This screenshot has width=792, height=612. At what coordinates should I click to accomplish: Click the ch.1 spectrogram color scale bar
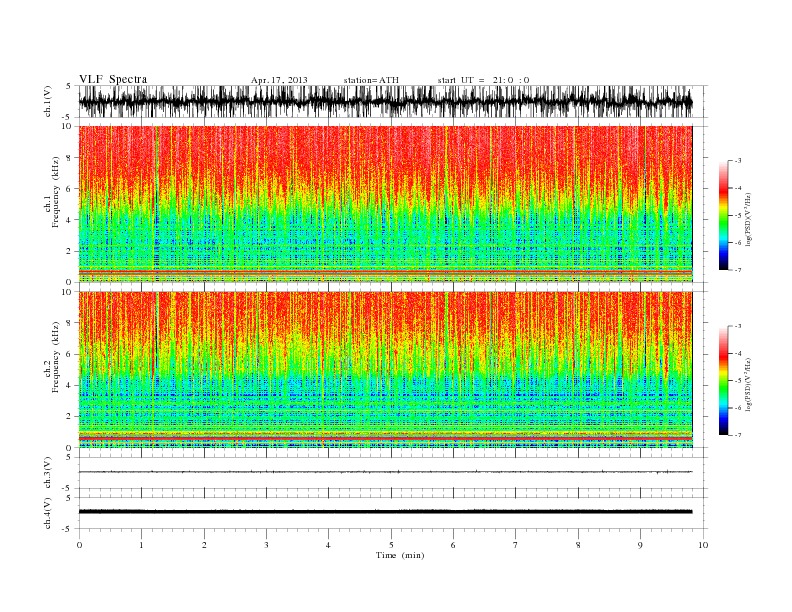click(724, 215)
